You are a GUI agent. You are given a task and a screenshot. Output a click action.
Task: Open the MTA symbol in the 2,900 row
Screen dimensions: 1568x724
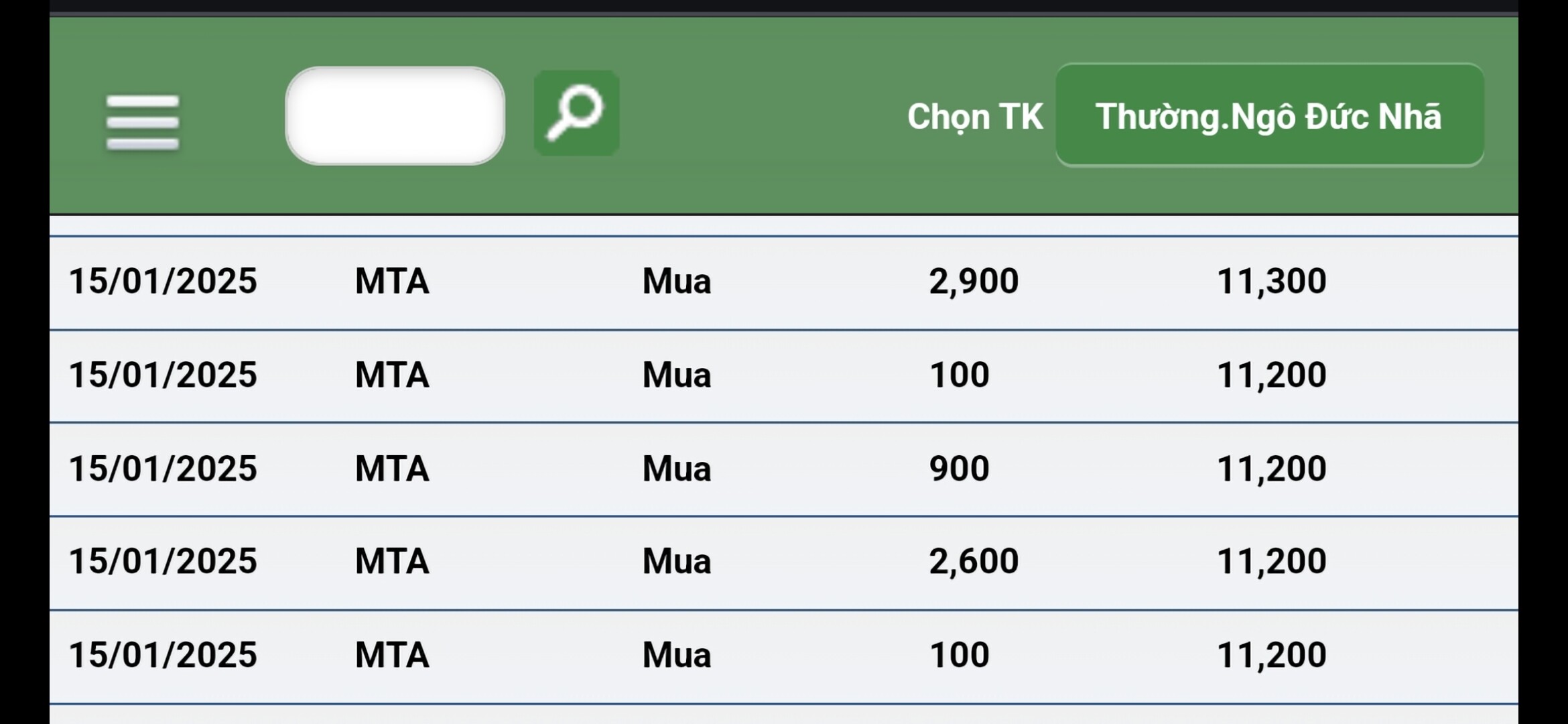[392, 281]
